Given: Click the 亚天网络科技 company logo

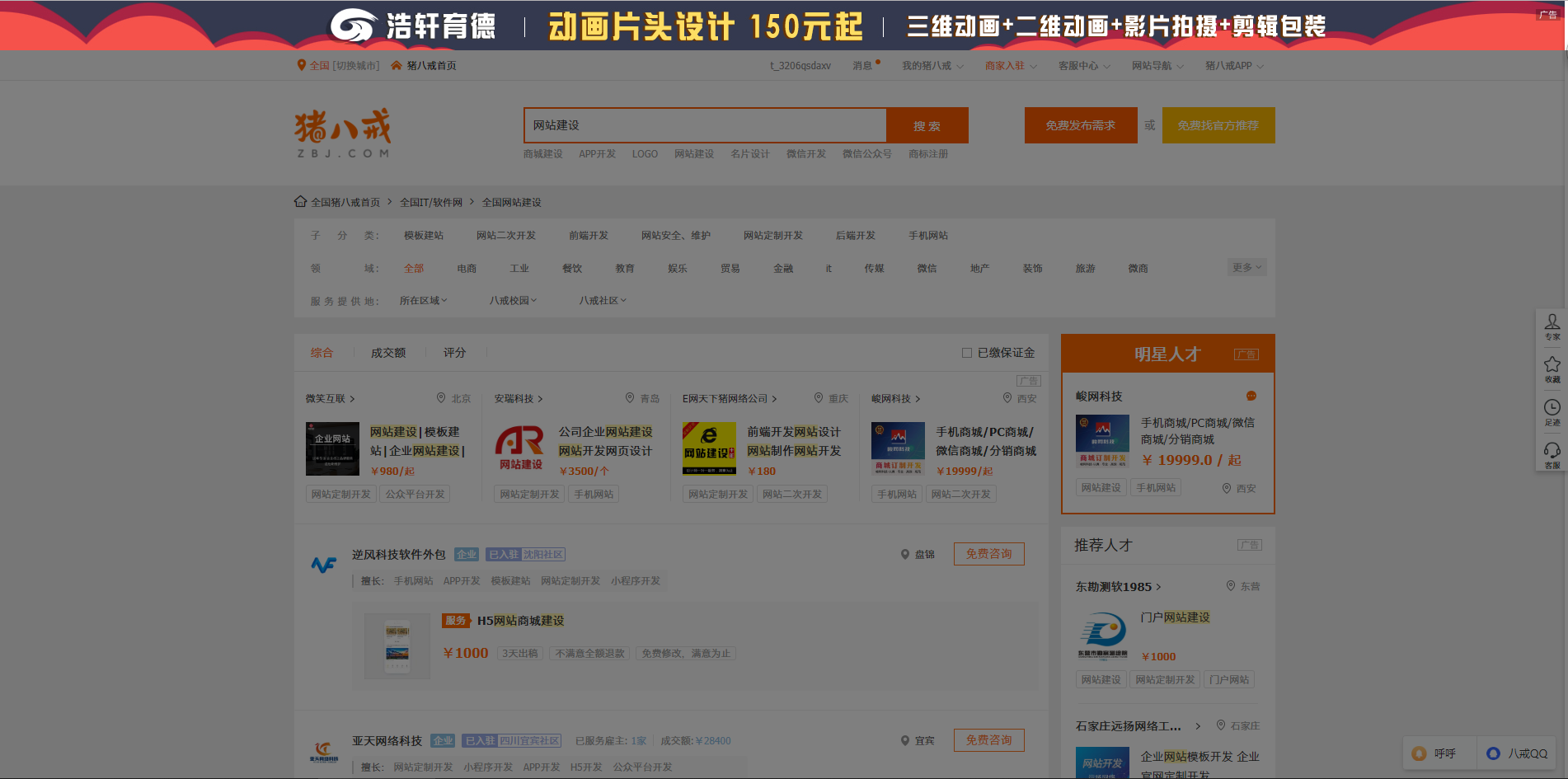Looking at the screenshot, I should [323, 751].
